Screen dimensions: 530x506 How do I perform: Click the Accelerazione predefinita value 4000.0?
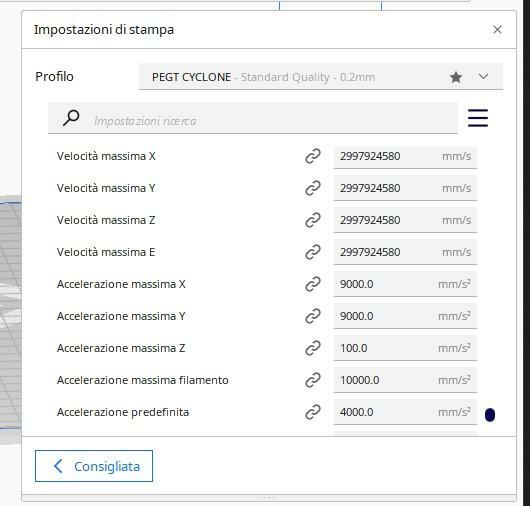357,412
